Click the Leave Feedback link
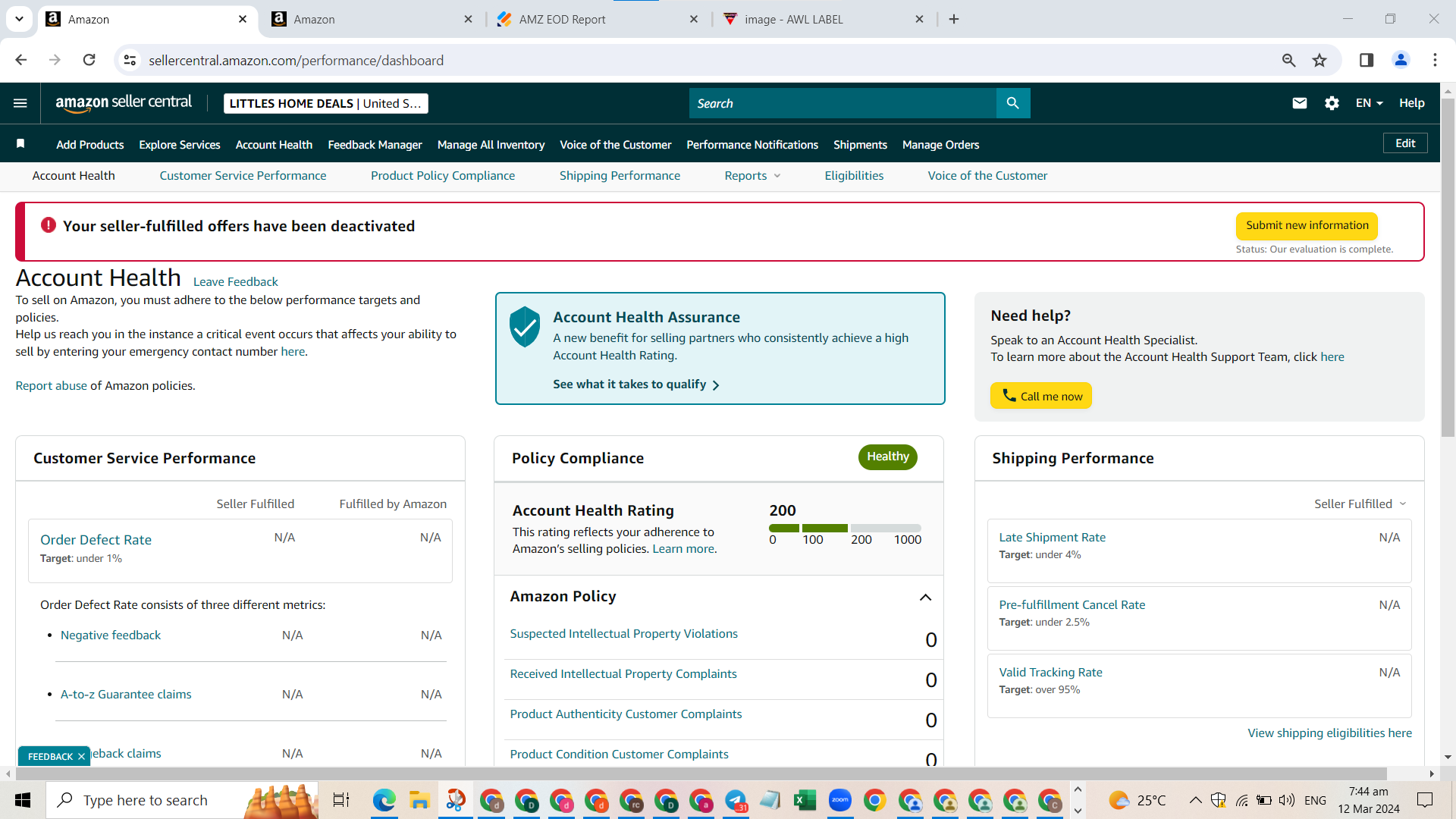 (x=236, y=282)
